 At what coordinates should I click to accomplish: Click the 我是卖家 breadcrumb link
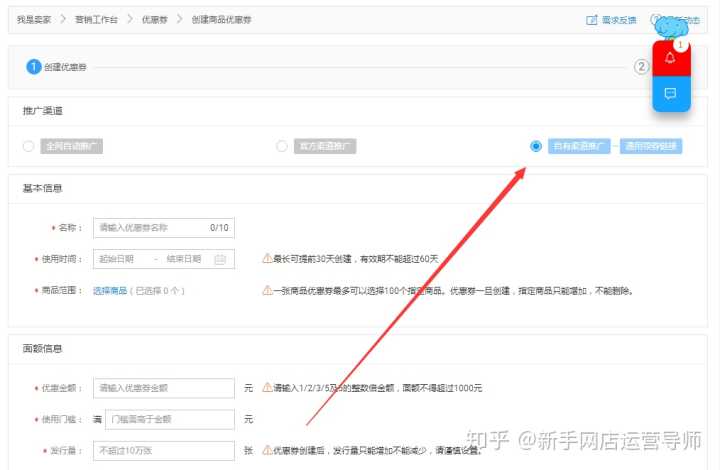34,20
